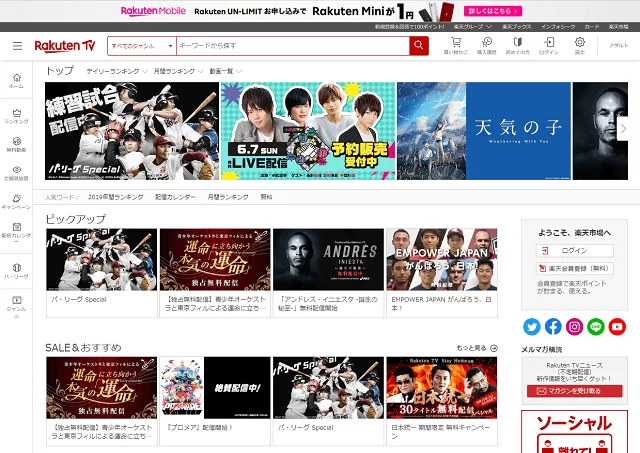
Task: Open the プロメア 絶賛配信中 card
Action: click(215, 401)
